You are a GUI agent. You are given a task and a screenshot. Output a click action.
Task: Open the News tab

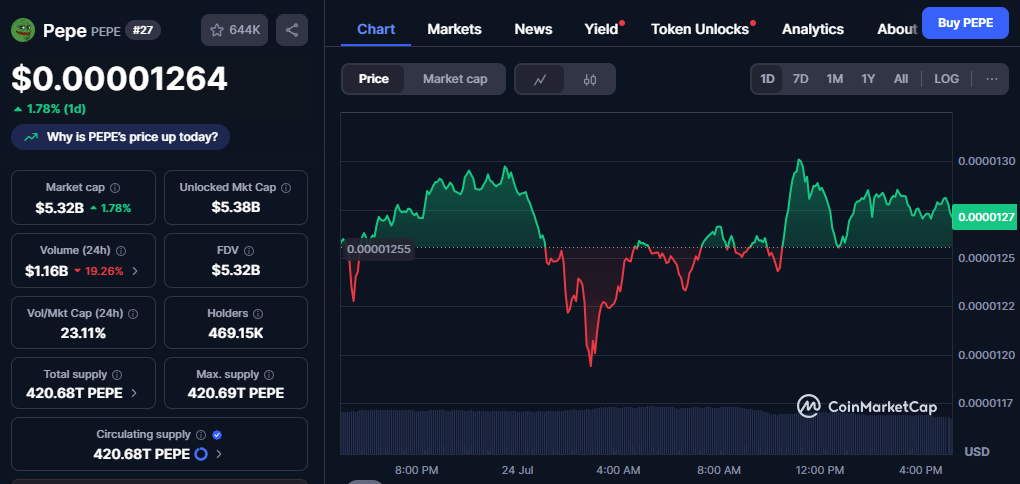coord(533,29)
